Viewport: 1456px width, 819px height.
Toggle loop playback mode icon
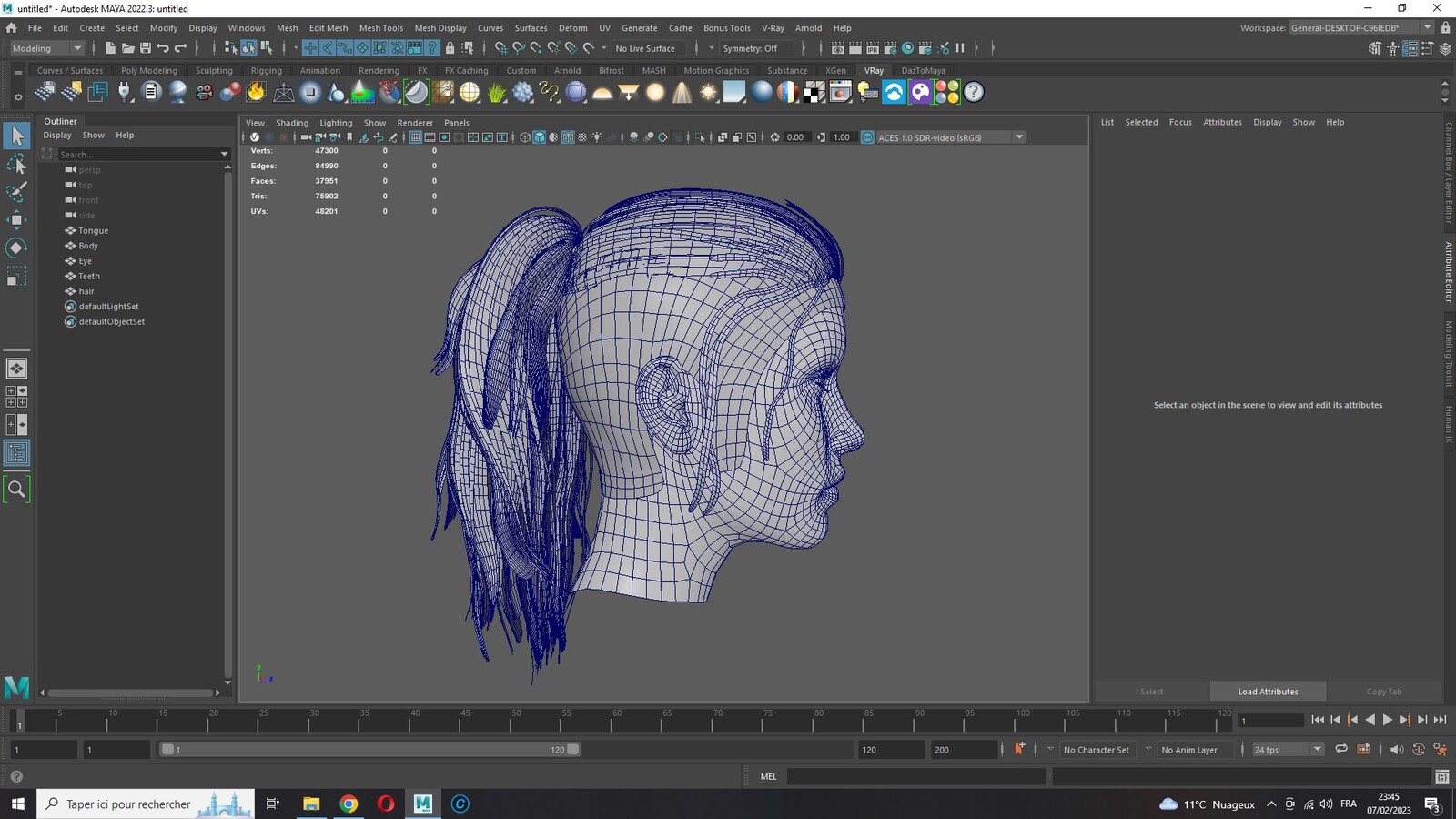coord(1341,749)
